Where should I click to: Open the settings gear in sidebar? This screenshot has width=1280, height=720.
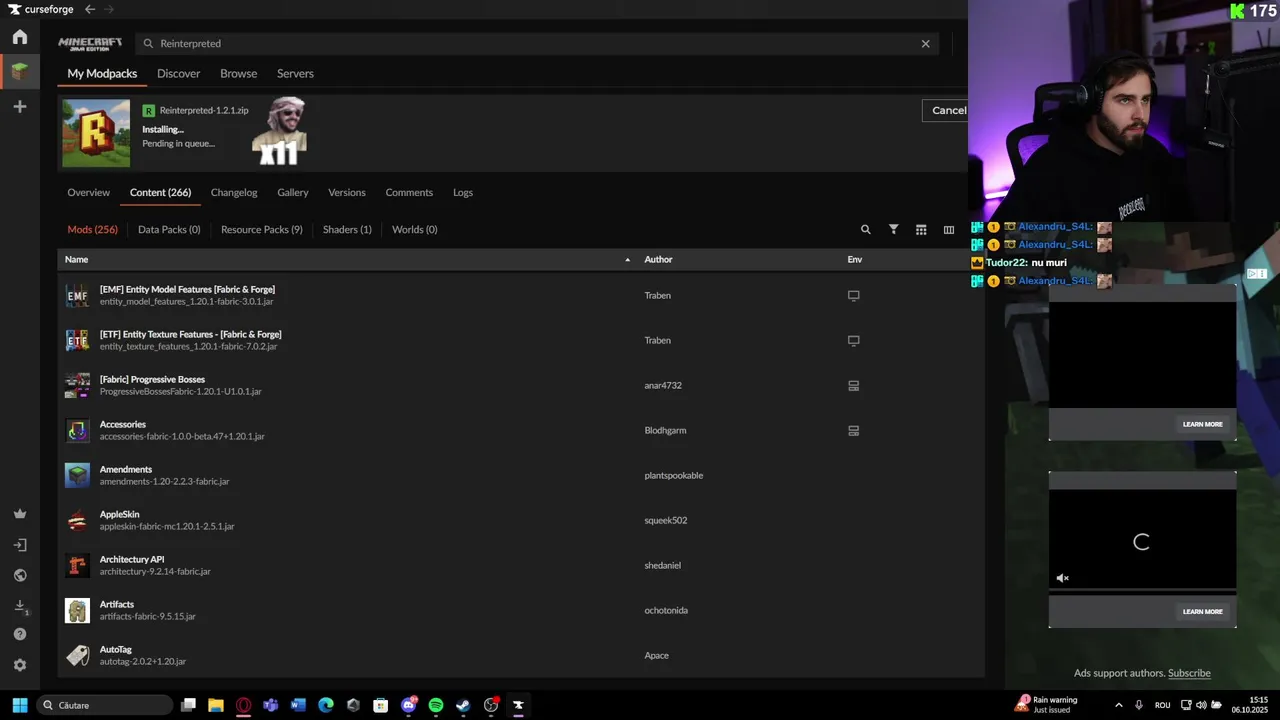click(20, 665)
